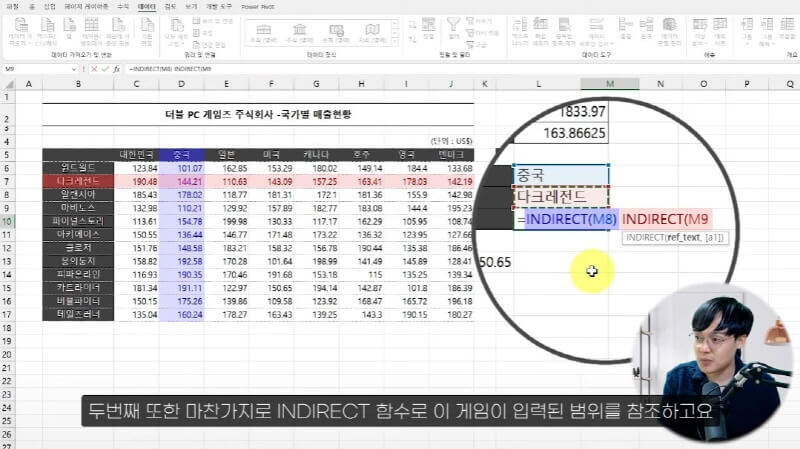Click the cell showing 190.48
Viewport: 800px width, 449px height.
136,182
